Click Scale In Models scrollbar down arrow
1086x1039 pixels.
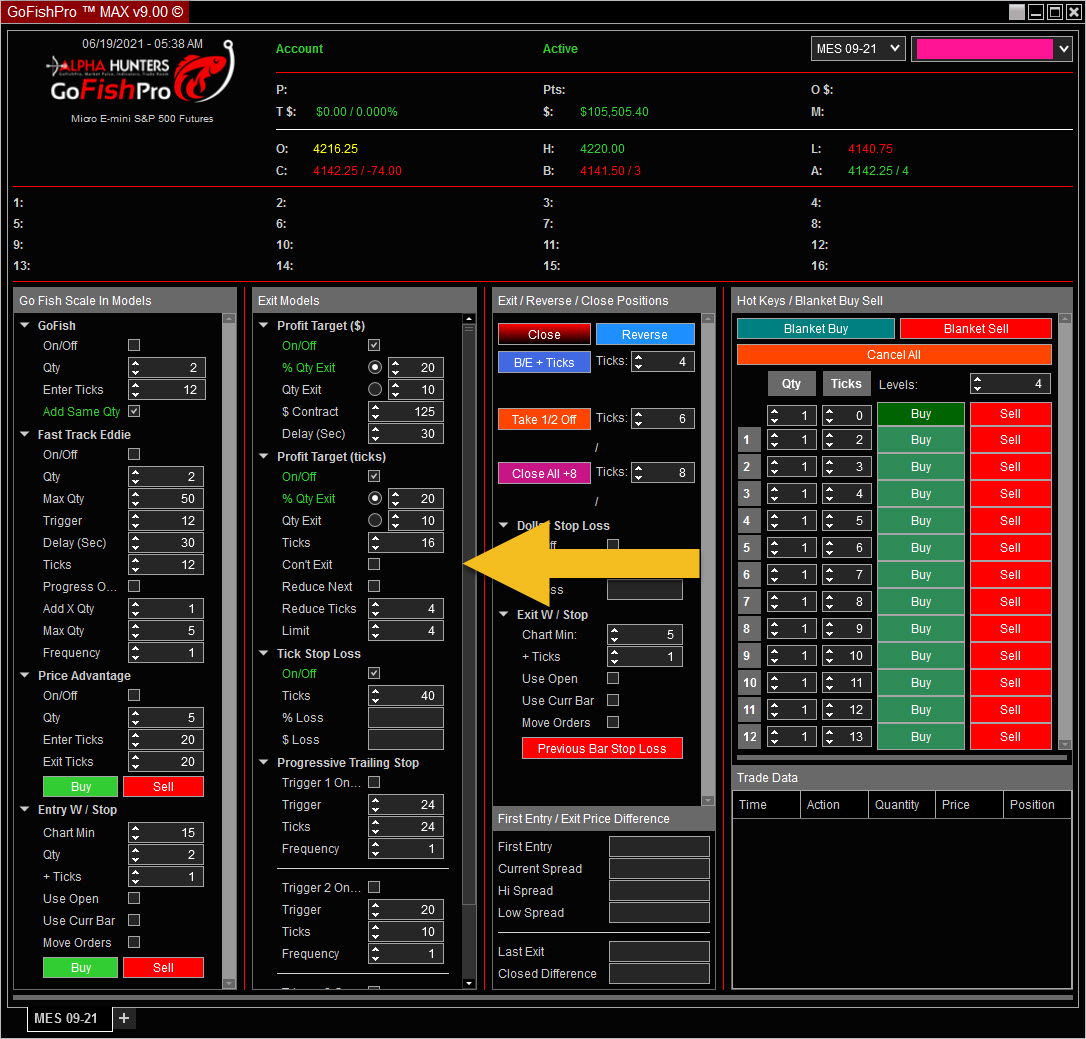pos(229,983)
